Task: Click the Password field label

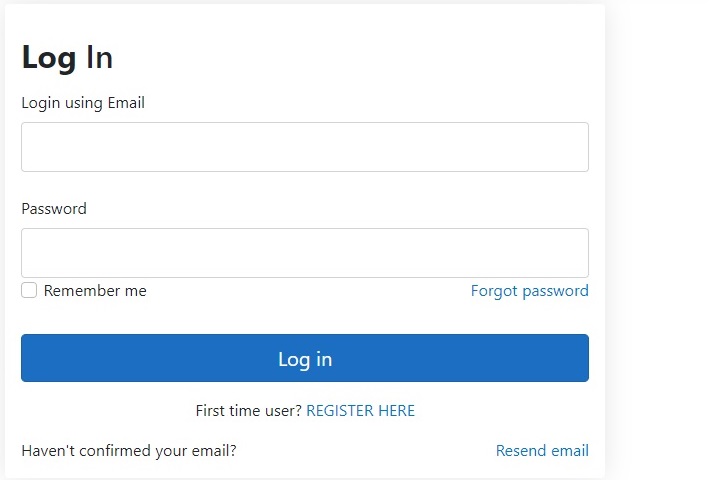Action: tap(54, 209)
